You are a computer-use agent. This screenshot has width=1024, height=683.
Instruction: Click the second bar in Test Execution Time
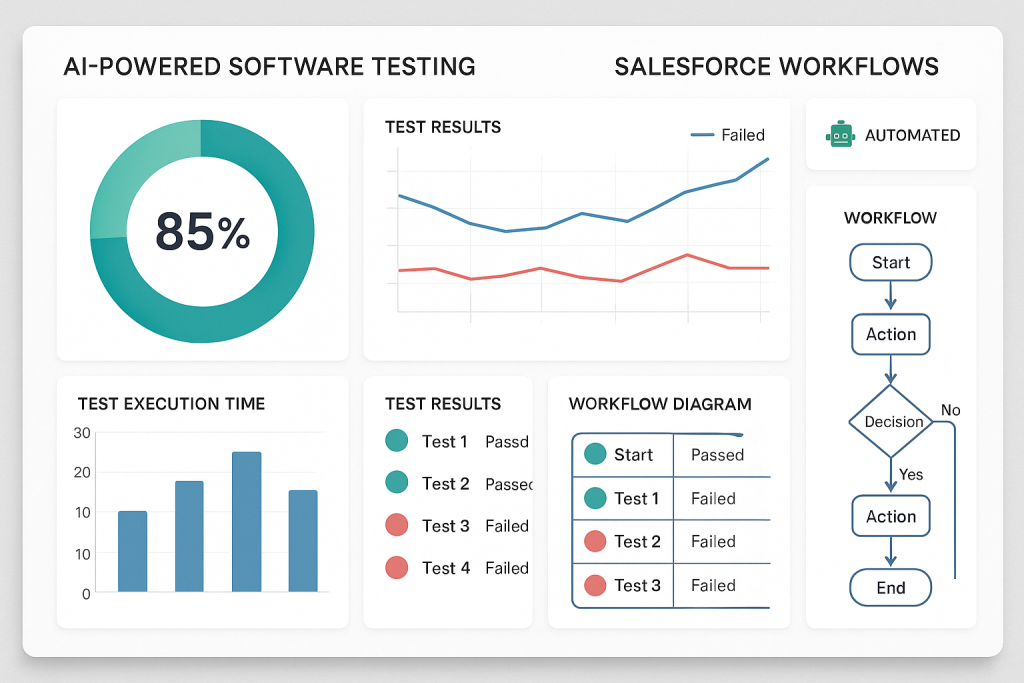point(189,536)
